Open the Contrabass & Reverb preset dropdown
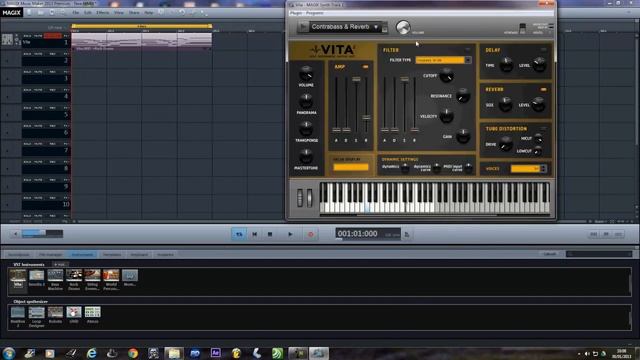Image resolution: width=640 pixels, height=360 pixels. click(376, 27)
